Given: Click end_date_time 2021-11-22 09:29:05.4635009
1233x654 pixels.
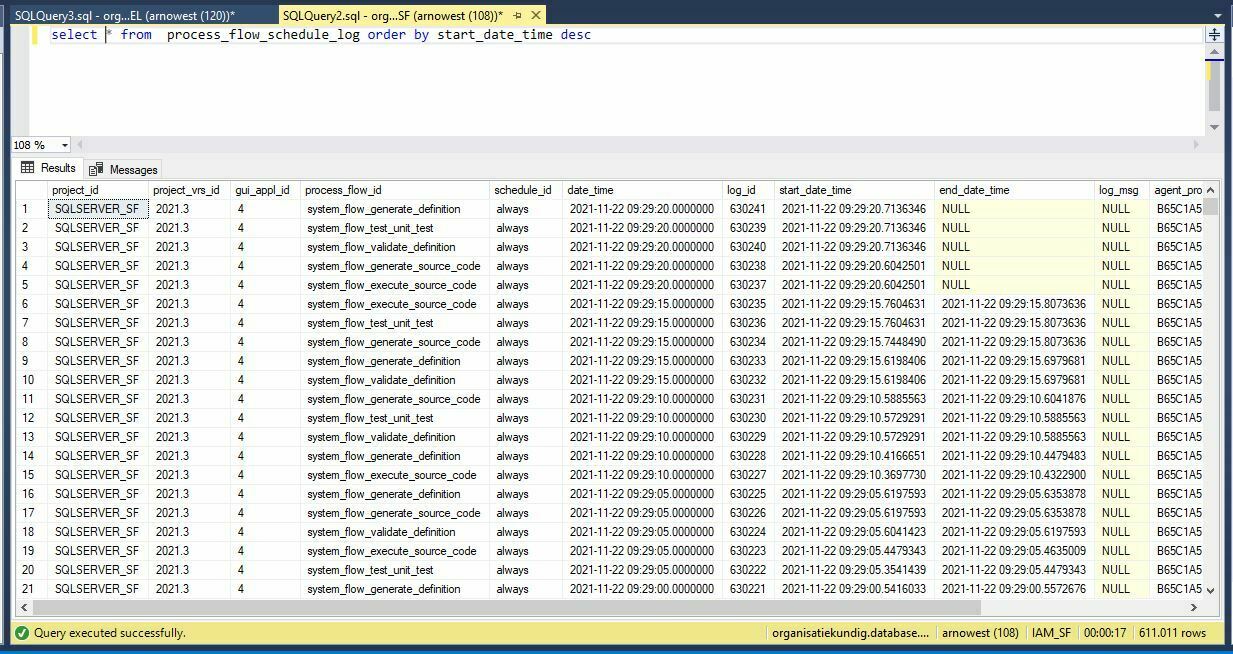Looking at the screenshot, I should pos(1015,551).
